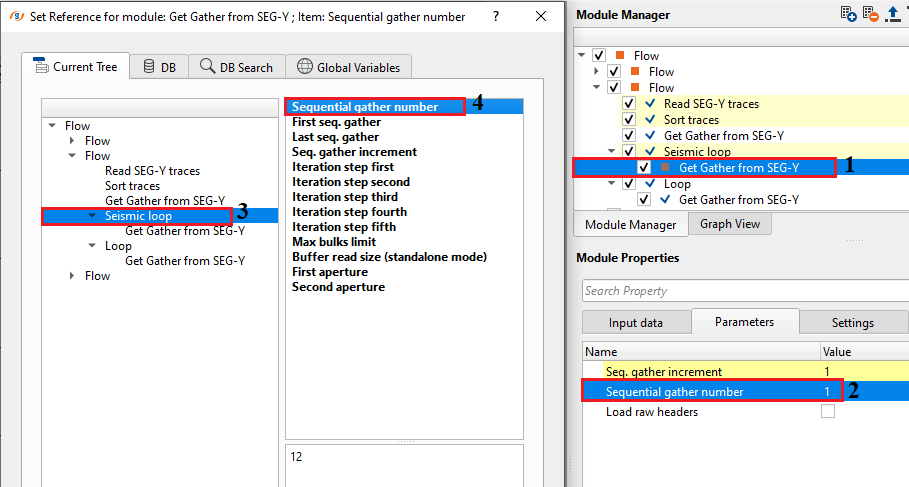Click the Remove module icon in Module Manager
Image resolution: width=909 pixels, height=487 pixels.
pos(871,14)
